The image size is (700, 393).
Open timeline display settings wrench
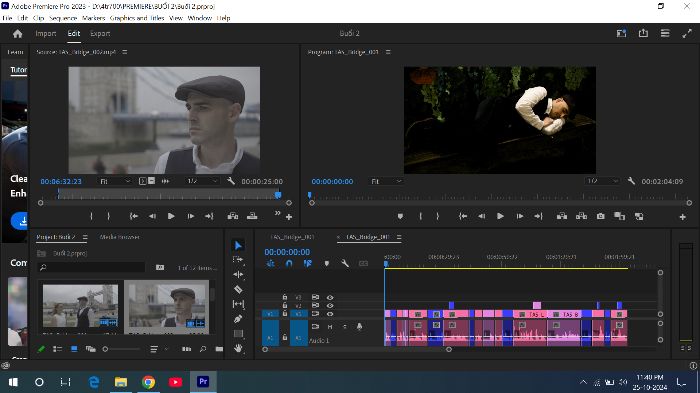345,263
